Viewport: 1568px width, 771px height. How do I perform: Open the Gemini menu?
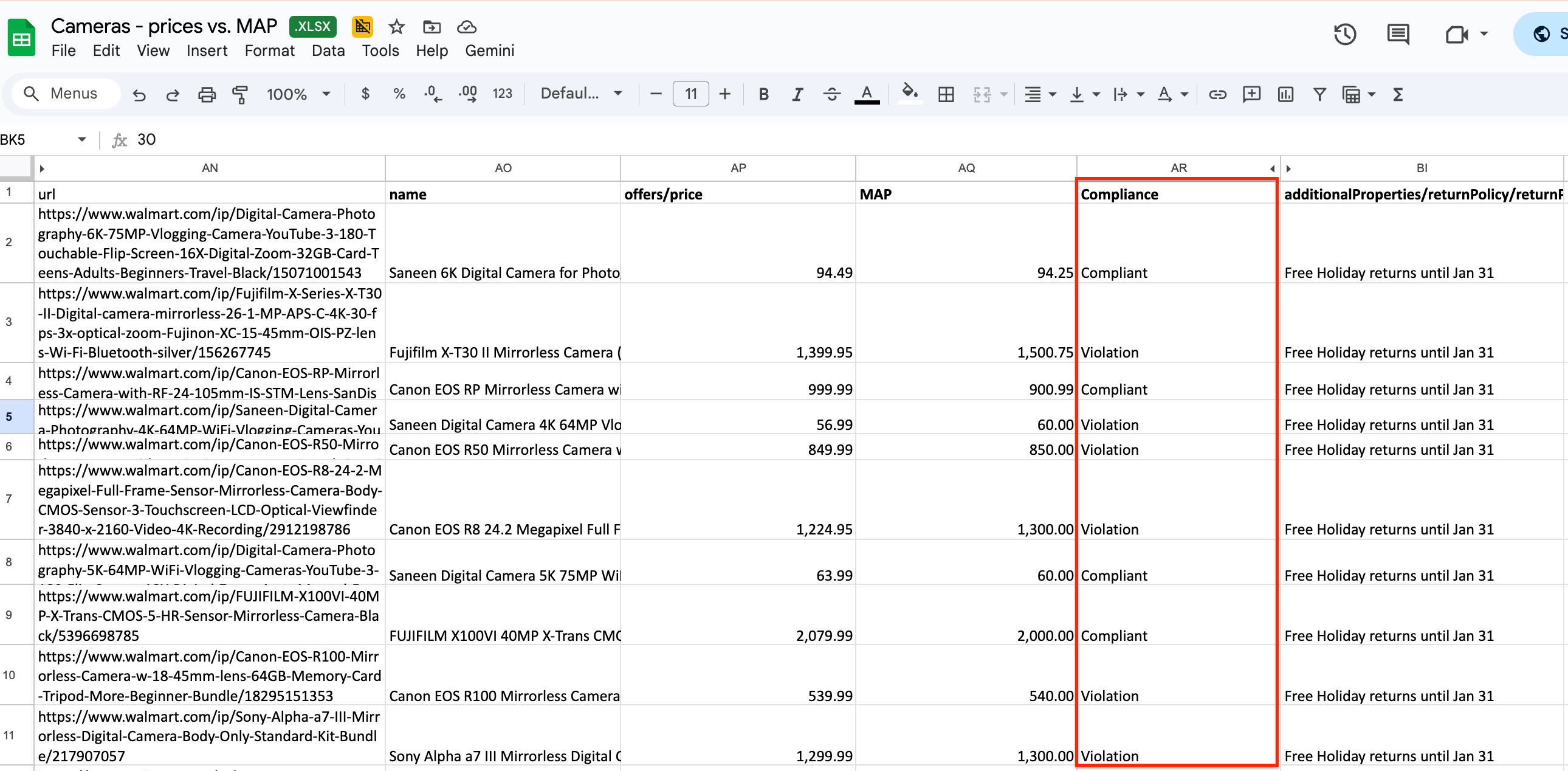tap(489, 50)
